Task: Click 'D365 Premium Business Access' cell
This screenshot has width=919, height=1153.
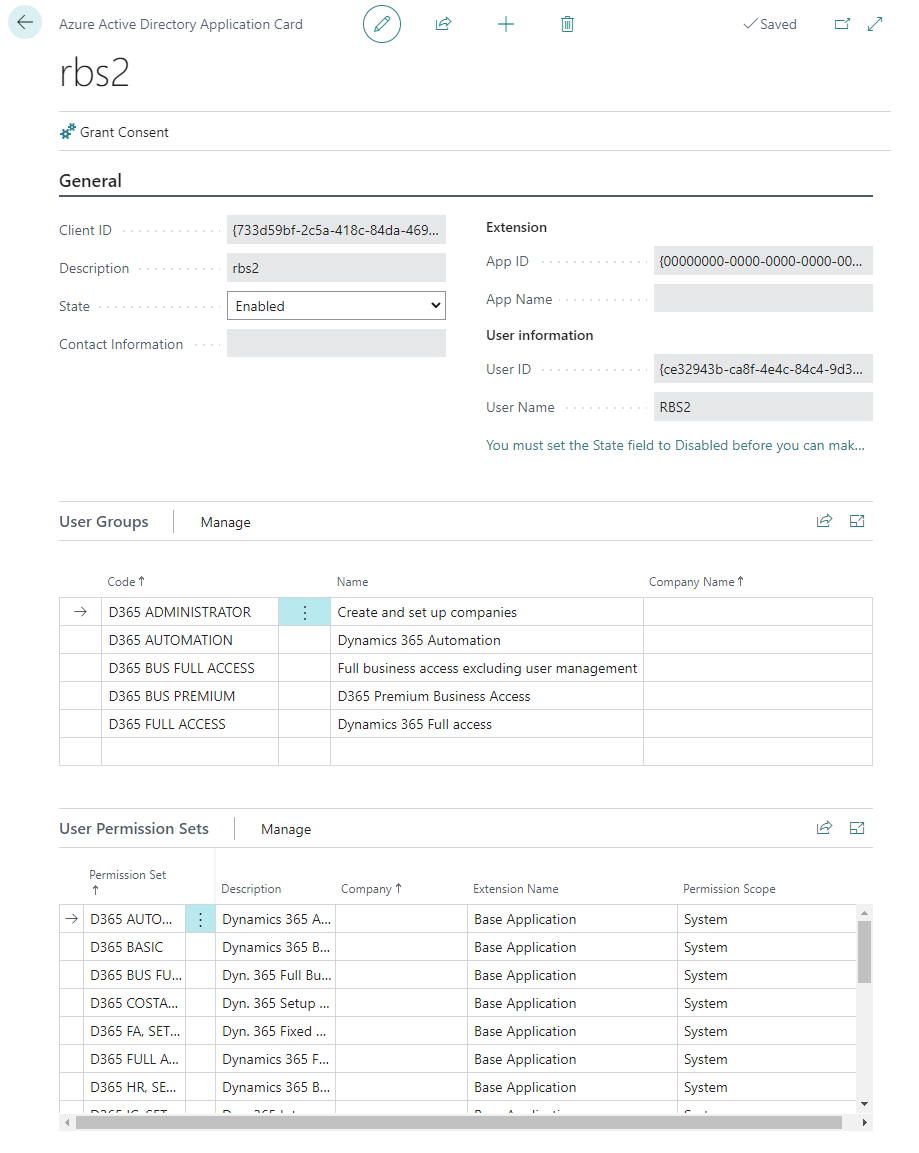Action: point(487,696)
